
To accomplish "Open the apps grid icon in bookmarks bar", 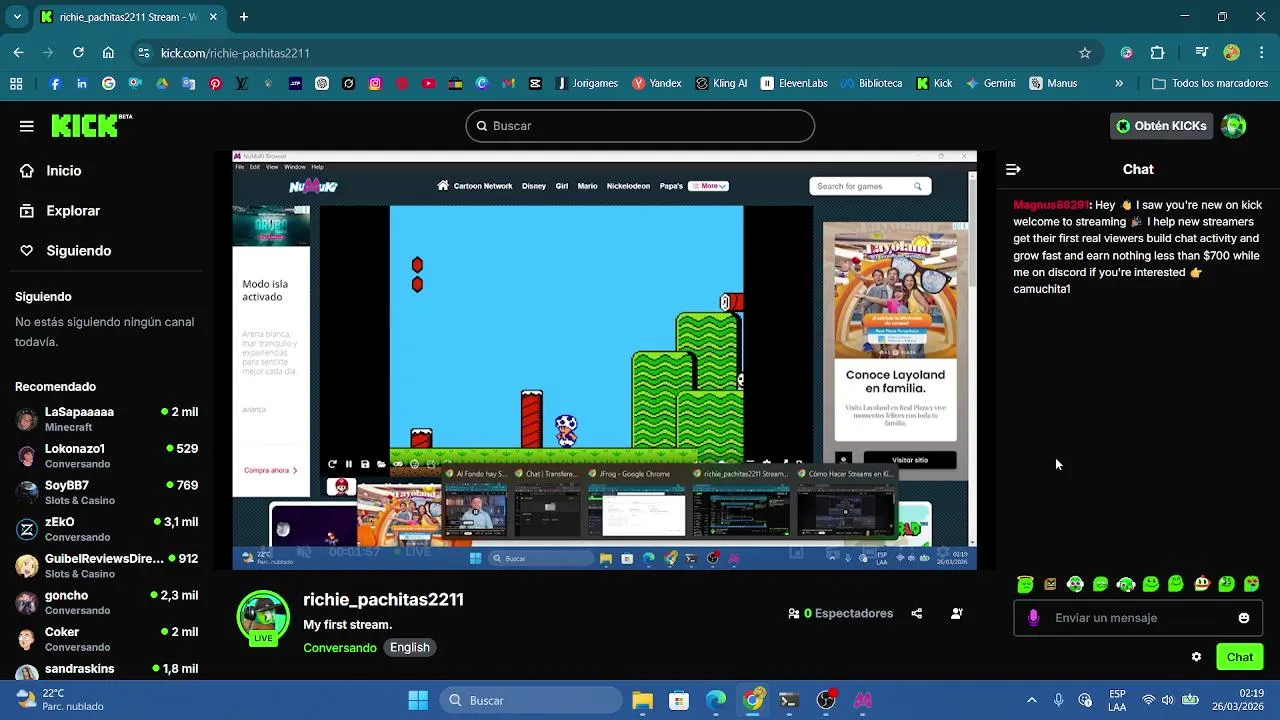I will (x=16, y=84).
